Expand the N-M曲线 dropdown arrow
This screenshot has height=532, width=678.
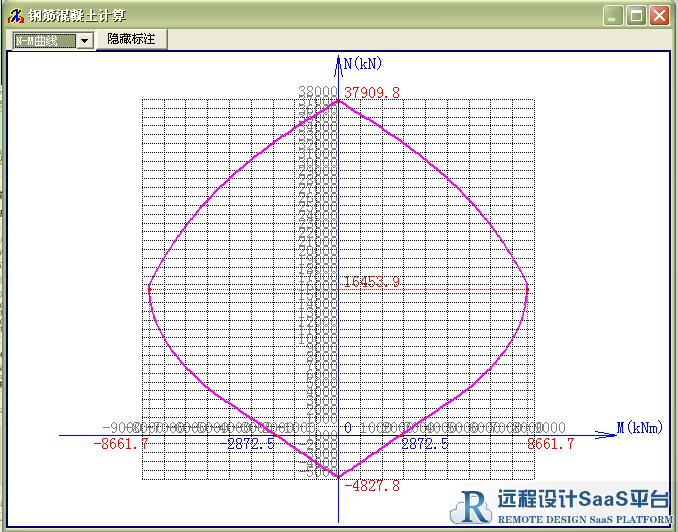tap(85, 40)
